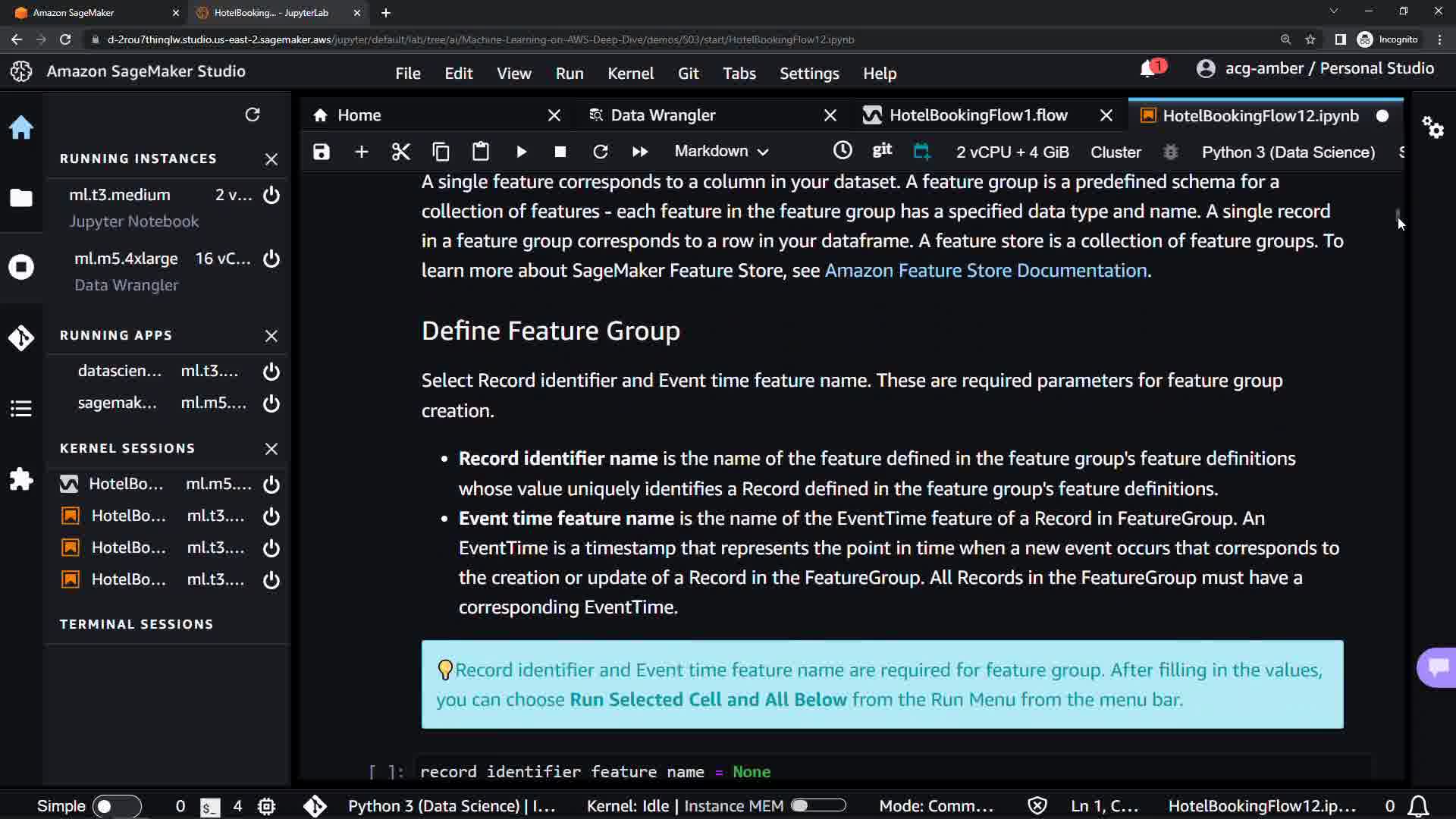The image size is (1456, 819).
Task: Insert a new cell with the plus icon
Action: pos(362,152)
